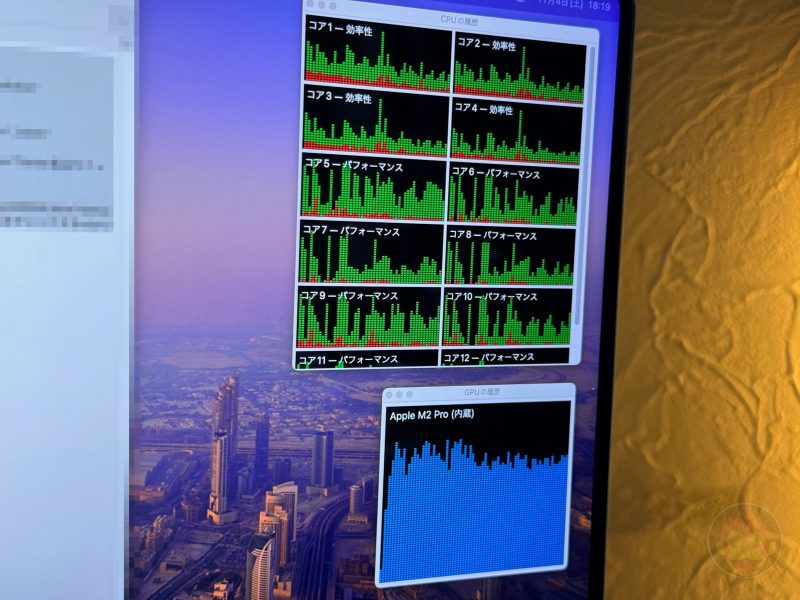Minimize the GPU history window

pyautogui.click(x=399, y=393)
